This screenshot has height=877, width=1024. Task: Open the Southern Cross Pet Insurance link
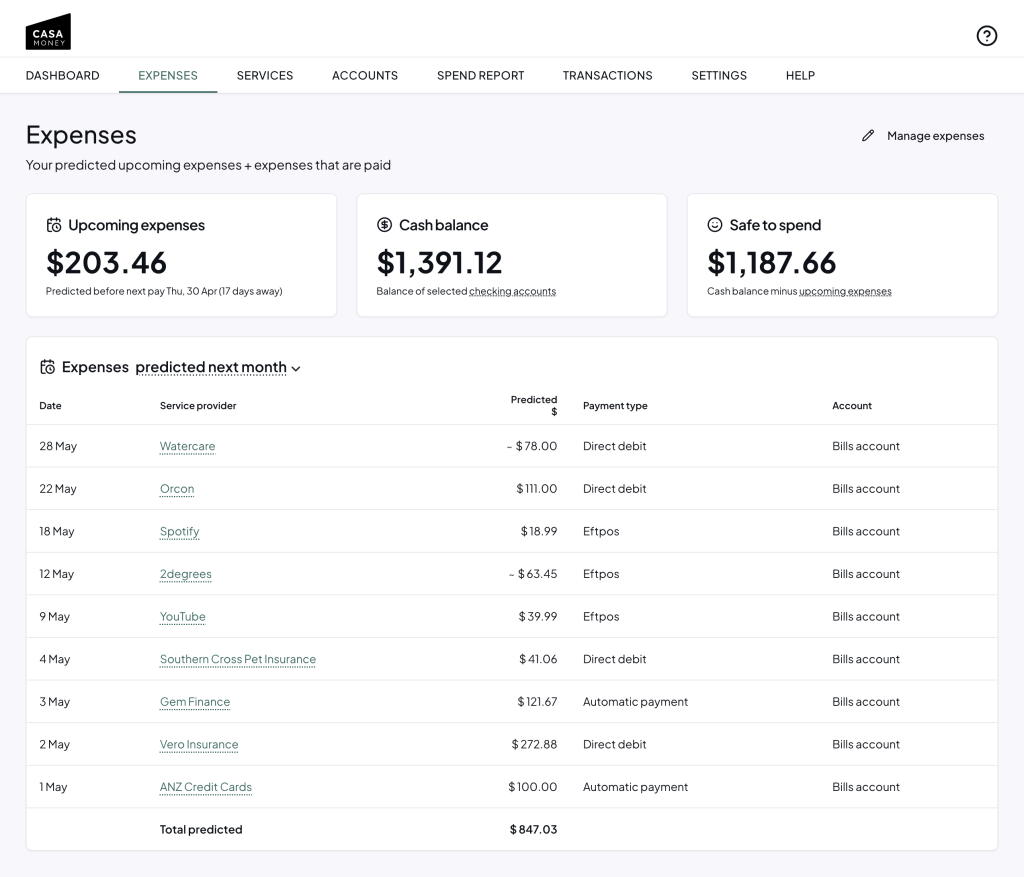(x=237, y=659)
